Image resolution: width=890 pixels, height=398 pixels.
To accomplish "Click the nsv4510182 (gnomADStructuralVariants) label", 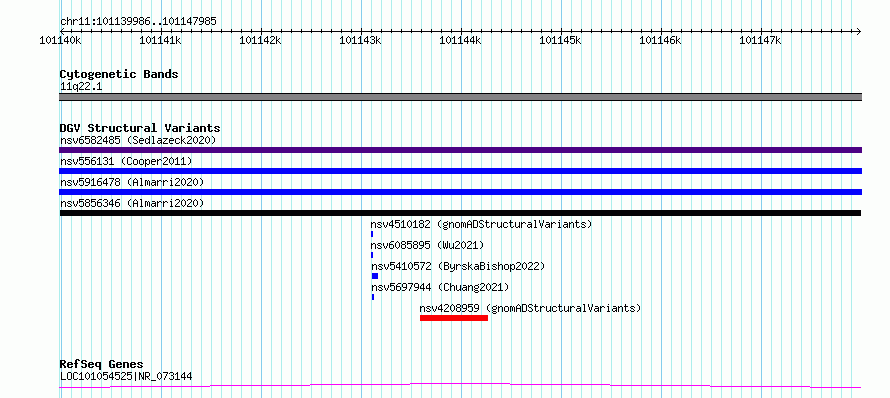I will click(x=481, y=224).
